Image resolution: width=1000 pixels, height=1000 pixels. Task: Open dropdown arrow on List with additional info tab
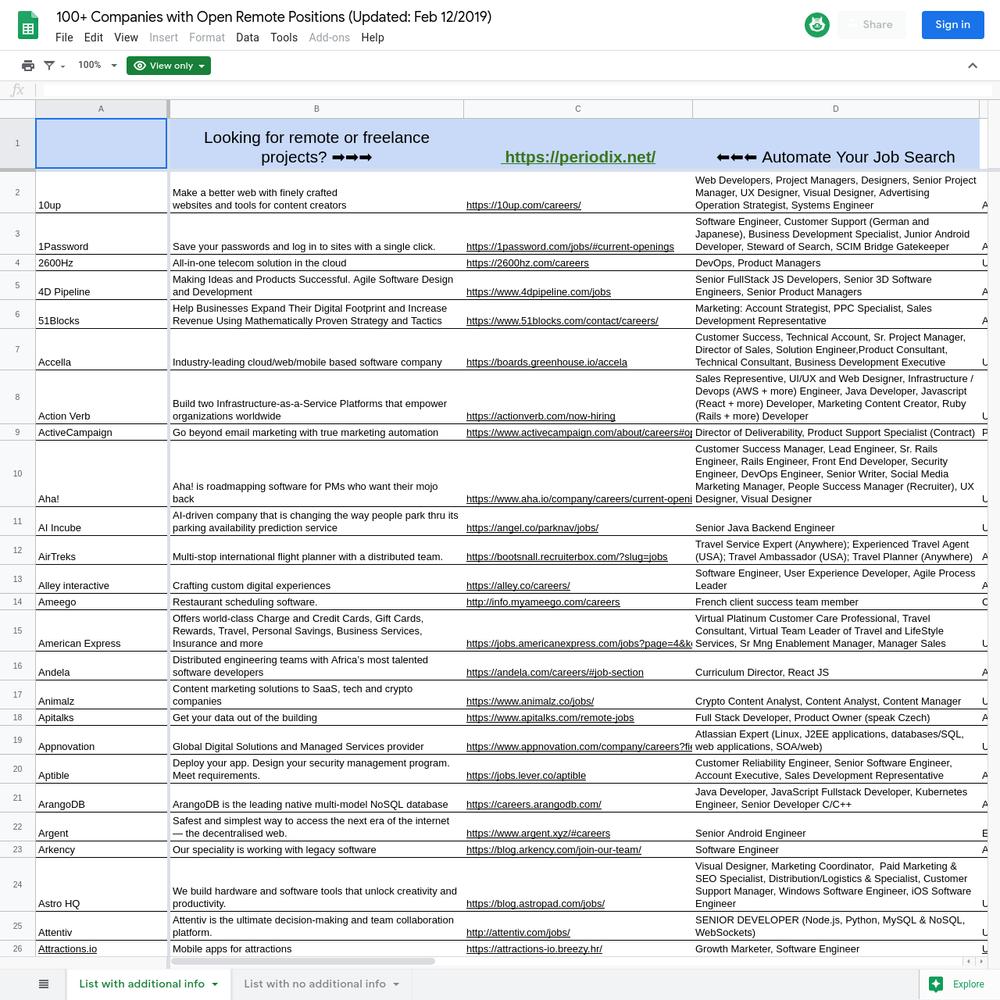tap(215, 985)
